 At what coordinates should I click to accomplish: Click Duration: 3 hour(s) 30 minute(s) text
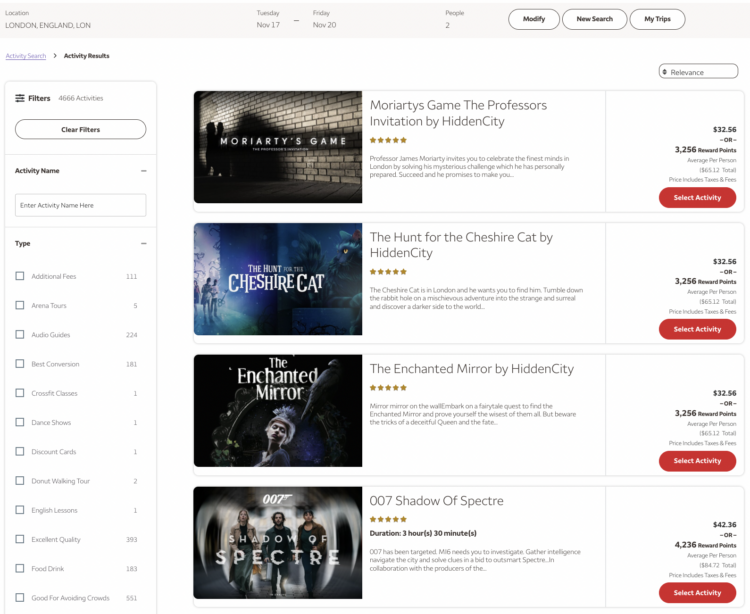(423, 533)
